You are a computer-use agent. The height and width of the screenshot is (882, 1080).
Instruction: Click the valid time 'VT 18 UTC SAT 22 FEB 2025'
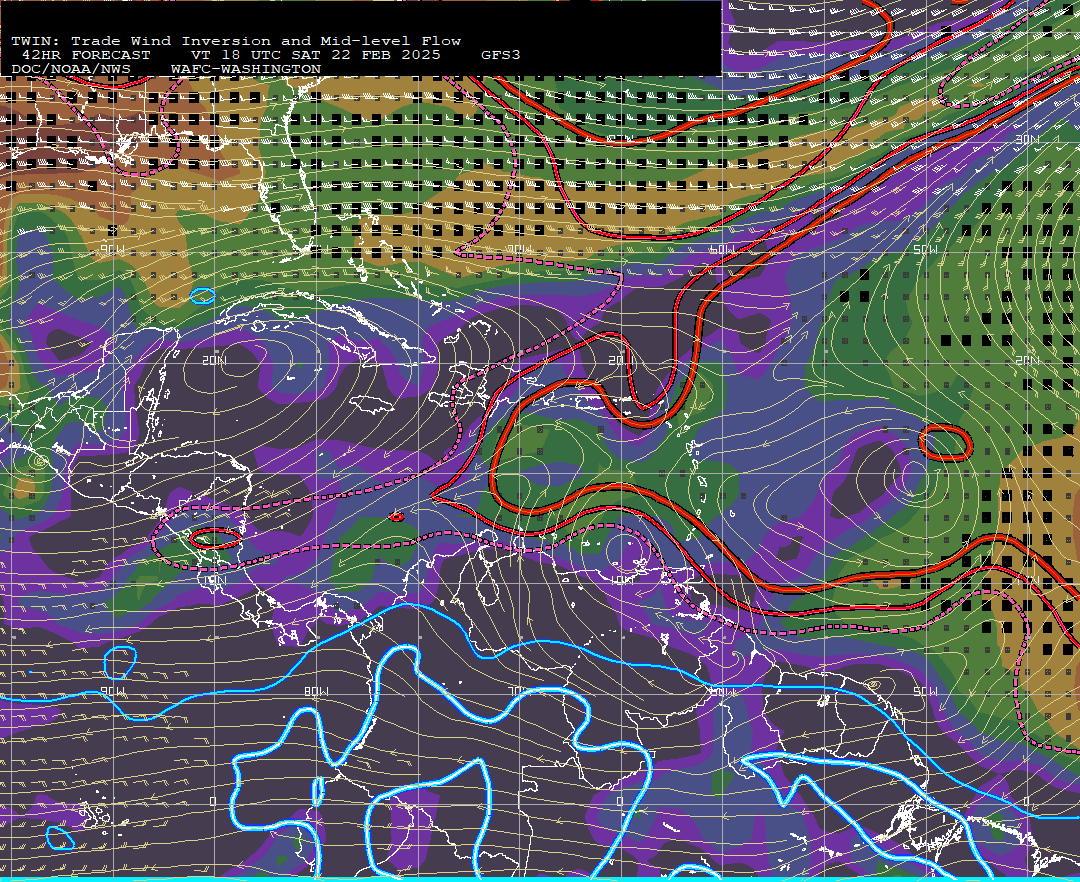point(315,55)
